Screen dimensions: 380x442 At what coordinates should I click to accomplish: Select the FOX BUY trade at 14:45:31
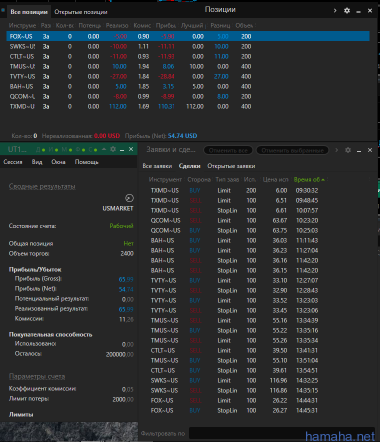point(234,410)
